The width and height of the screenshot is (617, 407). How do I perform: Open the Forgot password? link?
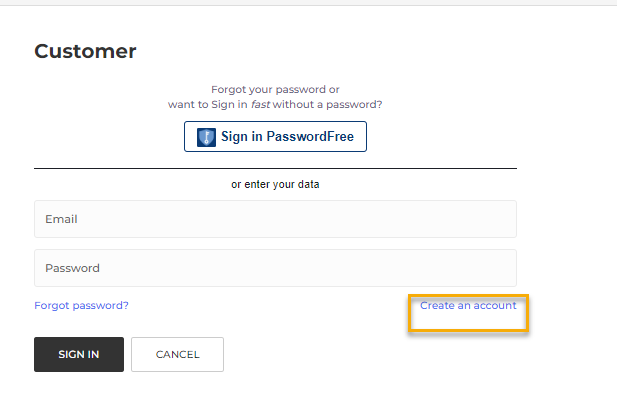pyautogui.click(x=81, y=305)
